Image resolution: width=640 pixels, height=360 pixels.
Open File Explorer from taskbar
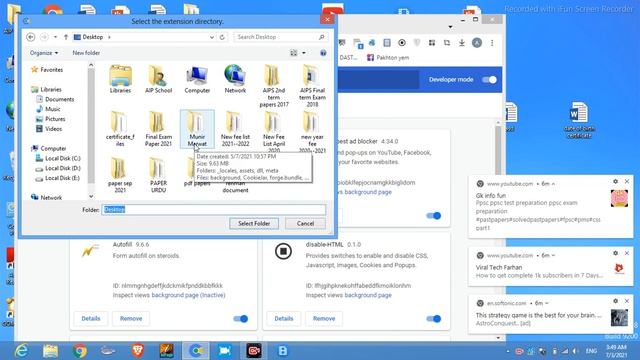click(x=51, y=351)
